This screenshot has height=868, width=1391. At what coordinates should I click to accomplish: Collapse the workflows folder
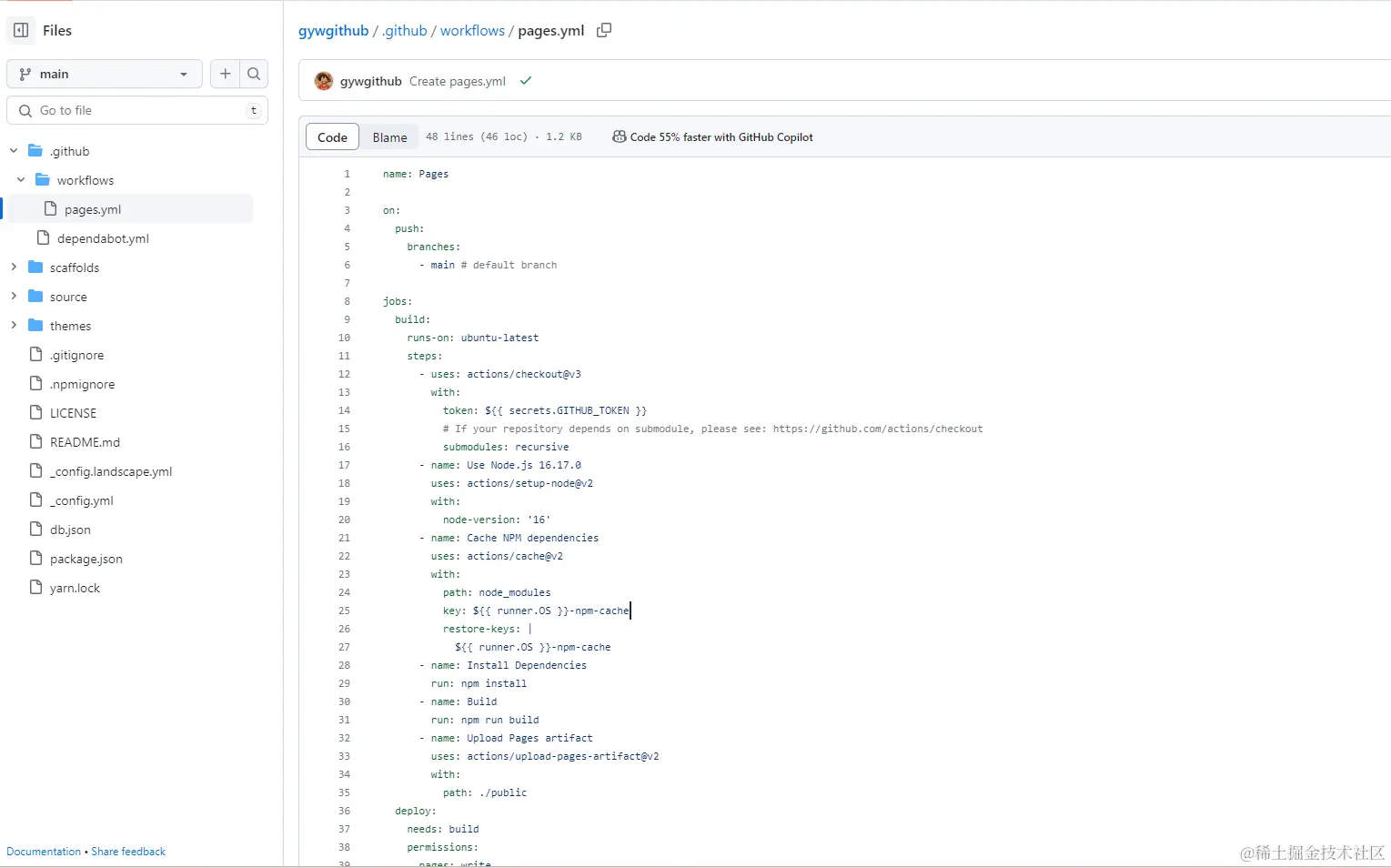pos(21,180)
